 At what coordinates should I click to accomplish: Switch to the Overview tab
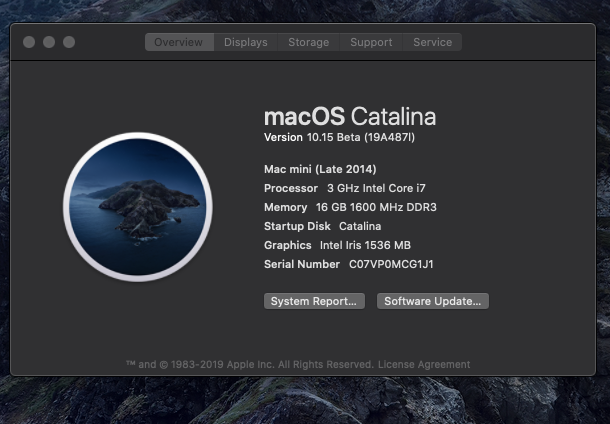[179, 42]
